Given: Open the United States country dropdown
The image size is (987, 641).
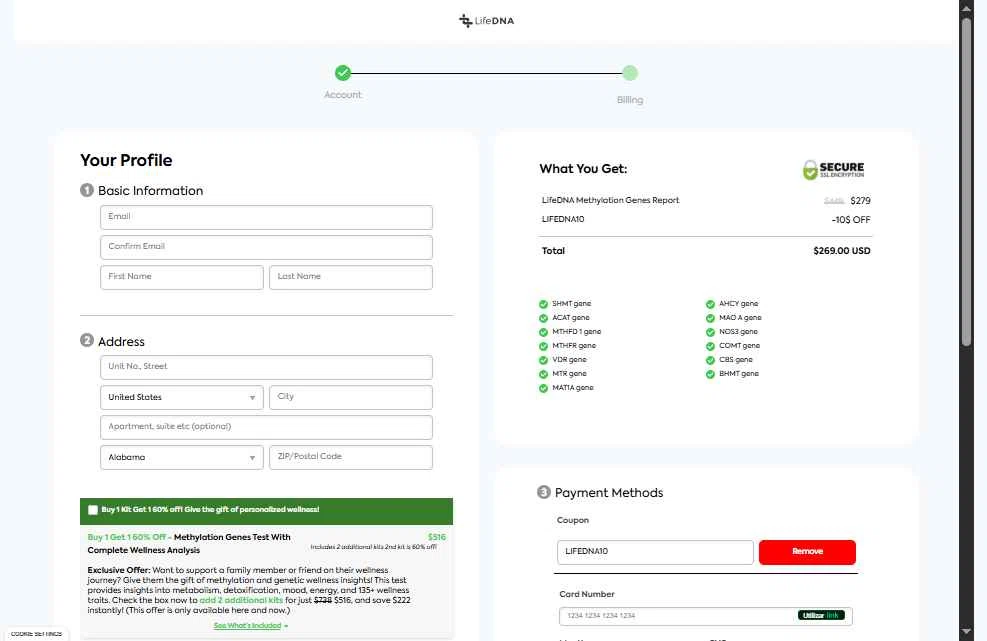Looking at the screenshot, I should click(x=181, y=397).
